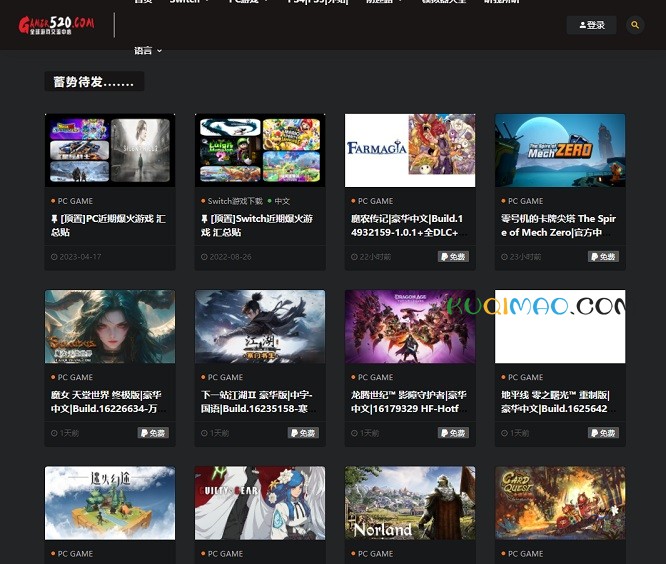This screenshot has height=564, width=666.
Task: Open the kuqimao.com placeholder thumbnail
Action: pos(560,327)
